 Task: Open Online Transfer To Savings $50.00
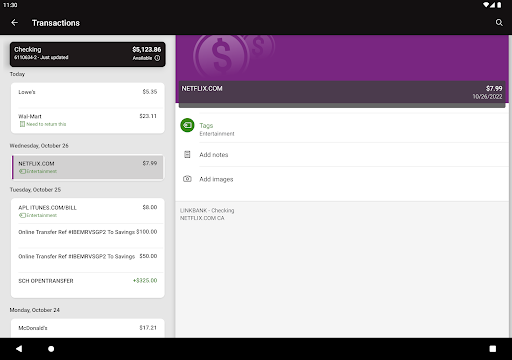[88, 260]
